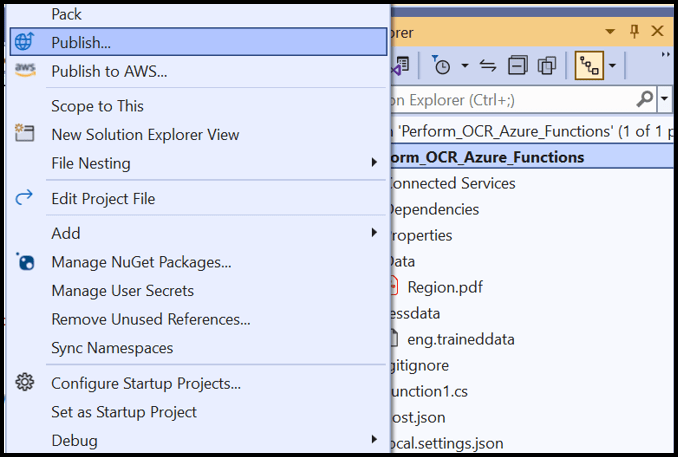Select the Pack menu entry
Image resolution: width=678 pixels, height=457 pixels.
[x=198, y=14]
